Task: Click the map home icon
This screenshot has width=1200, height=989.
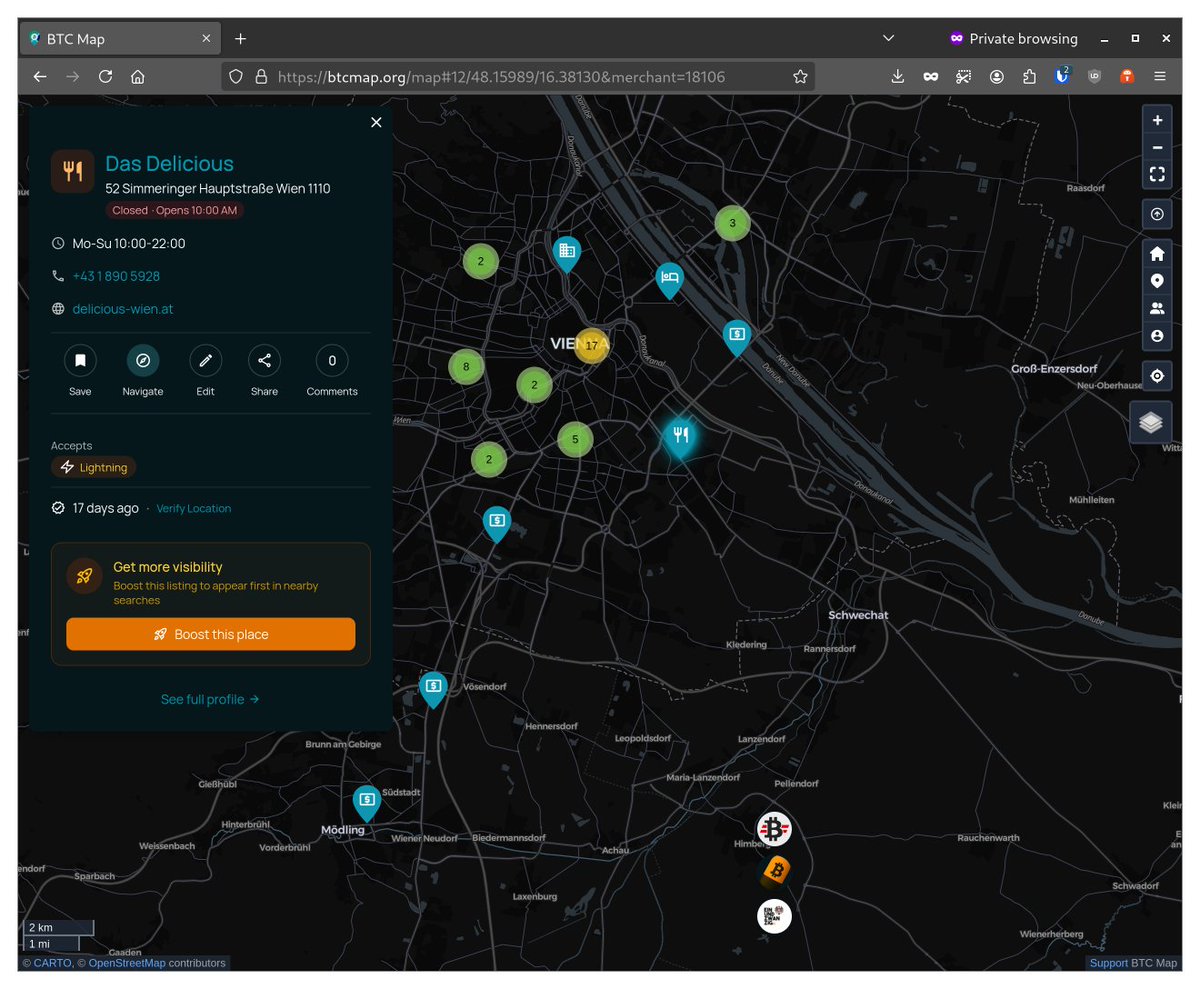Action: (1157, 253)
